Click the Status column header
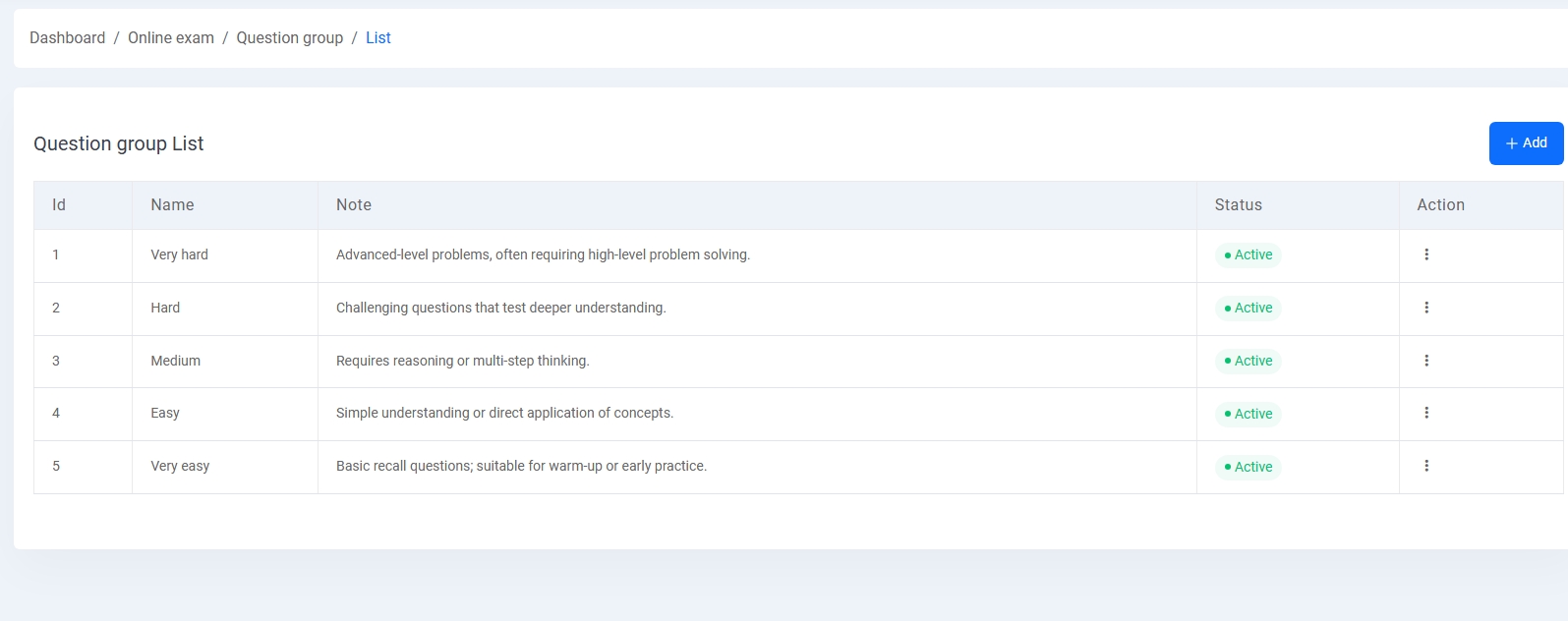This screenshot has height=621, width=1568. (x=1238, y=205)
